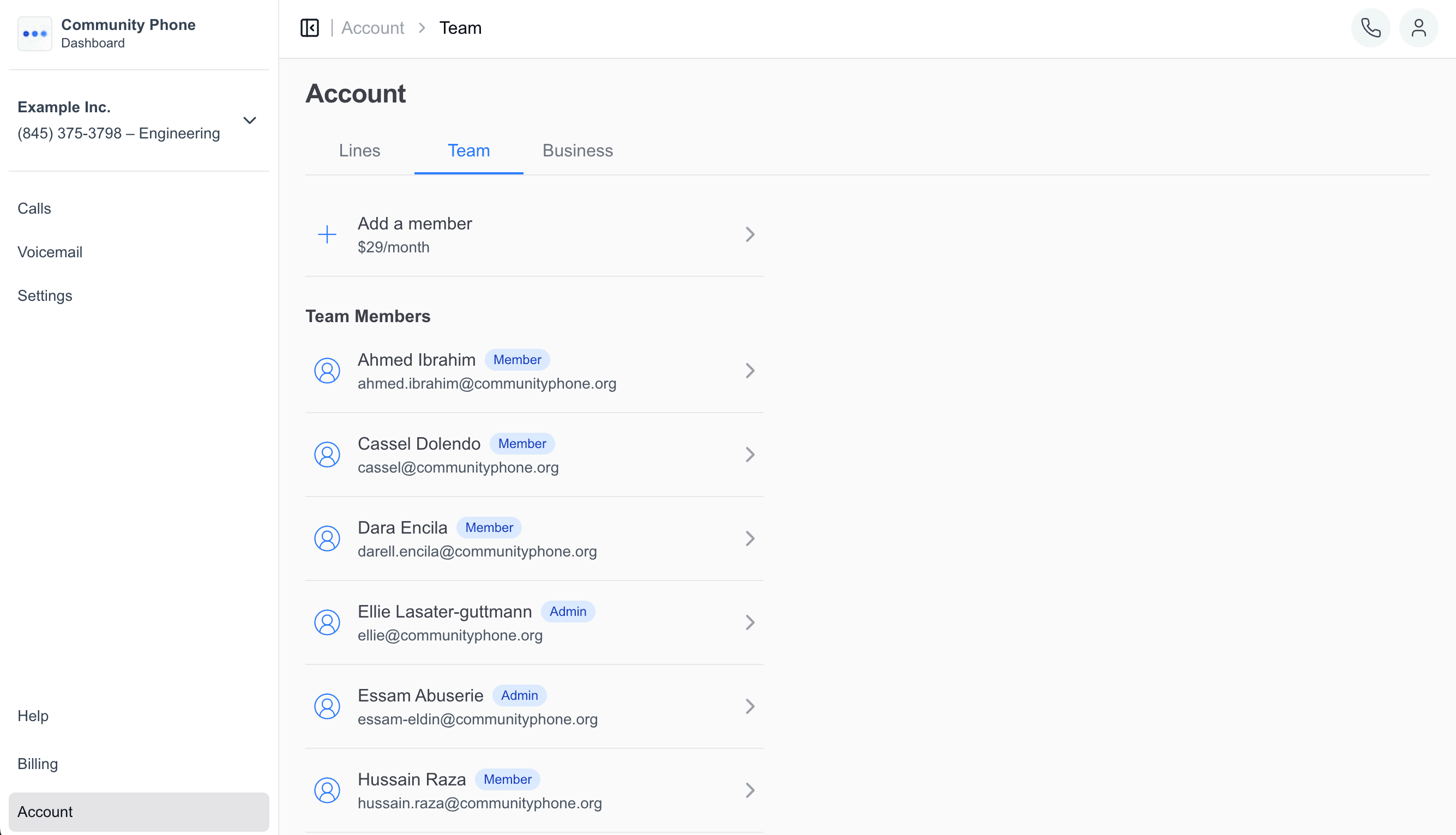Viewport: 1456px width, 835px height.
Task: Select the phone icon in top right
Action: (x=1370, y=27)
